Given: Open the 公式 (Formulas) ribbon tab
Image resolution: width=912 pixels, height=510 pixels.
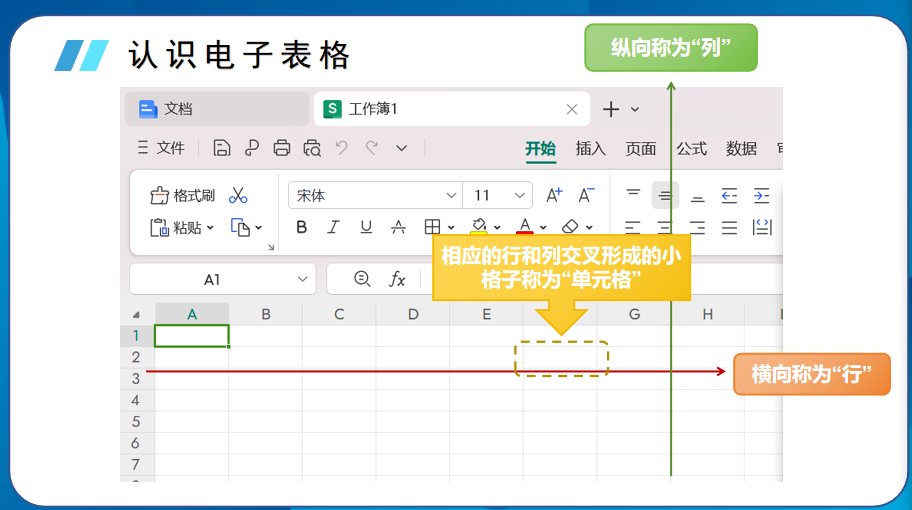Looking at the screenshot, I should click(x=691, y=148).
